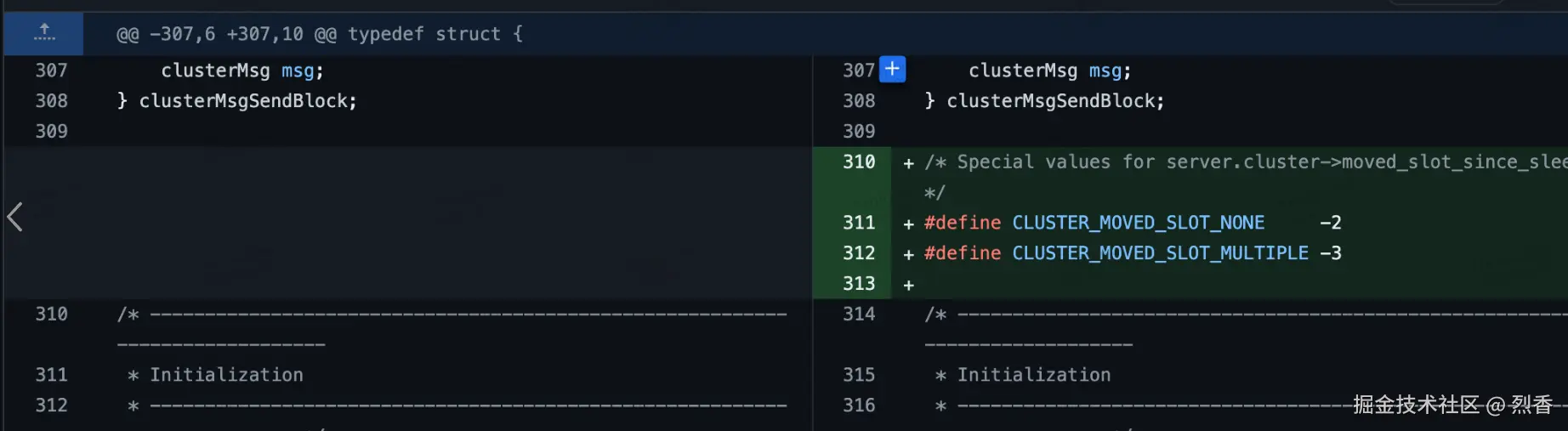Viewport: 1568px width, 431px height.
Task: Select added line number 311 on the right
Action: 858,223
